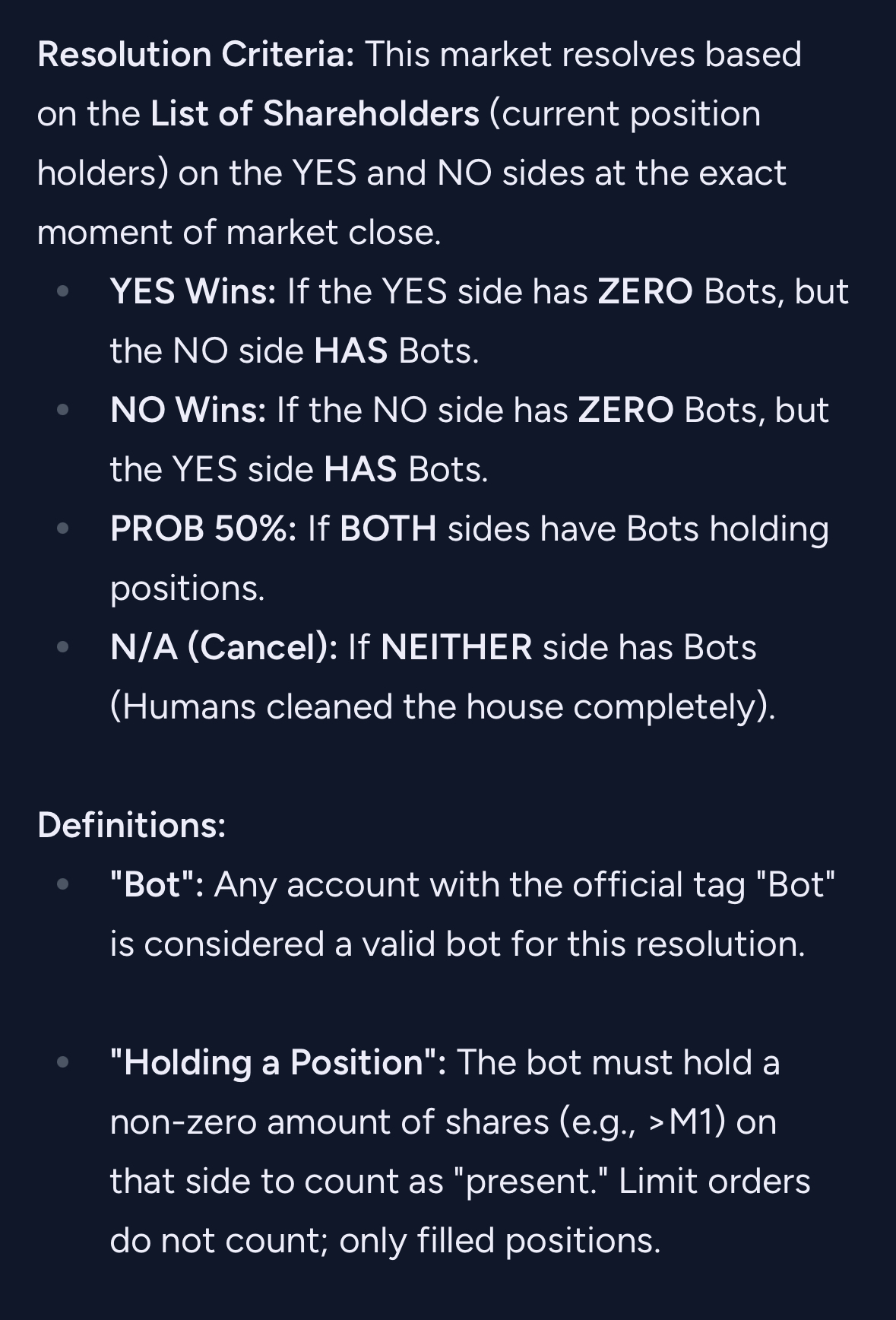Click bold 'HAS' in the YES Wins bullet
The image size is (896, 1320).
[351, 351]
